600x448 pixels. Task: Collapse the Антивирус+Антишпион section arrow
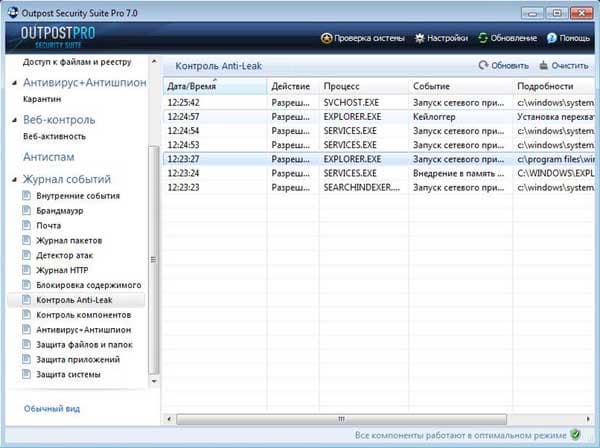14,83
